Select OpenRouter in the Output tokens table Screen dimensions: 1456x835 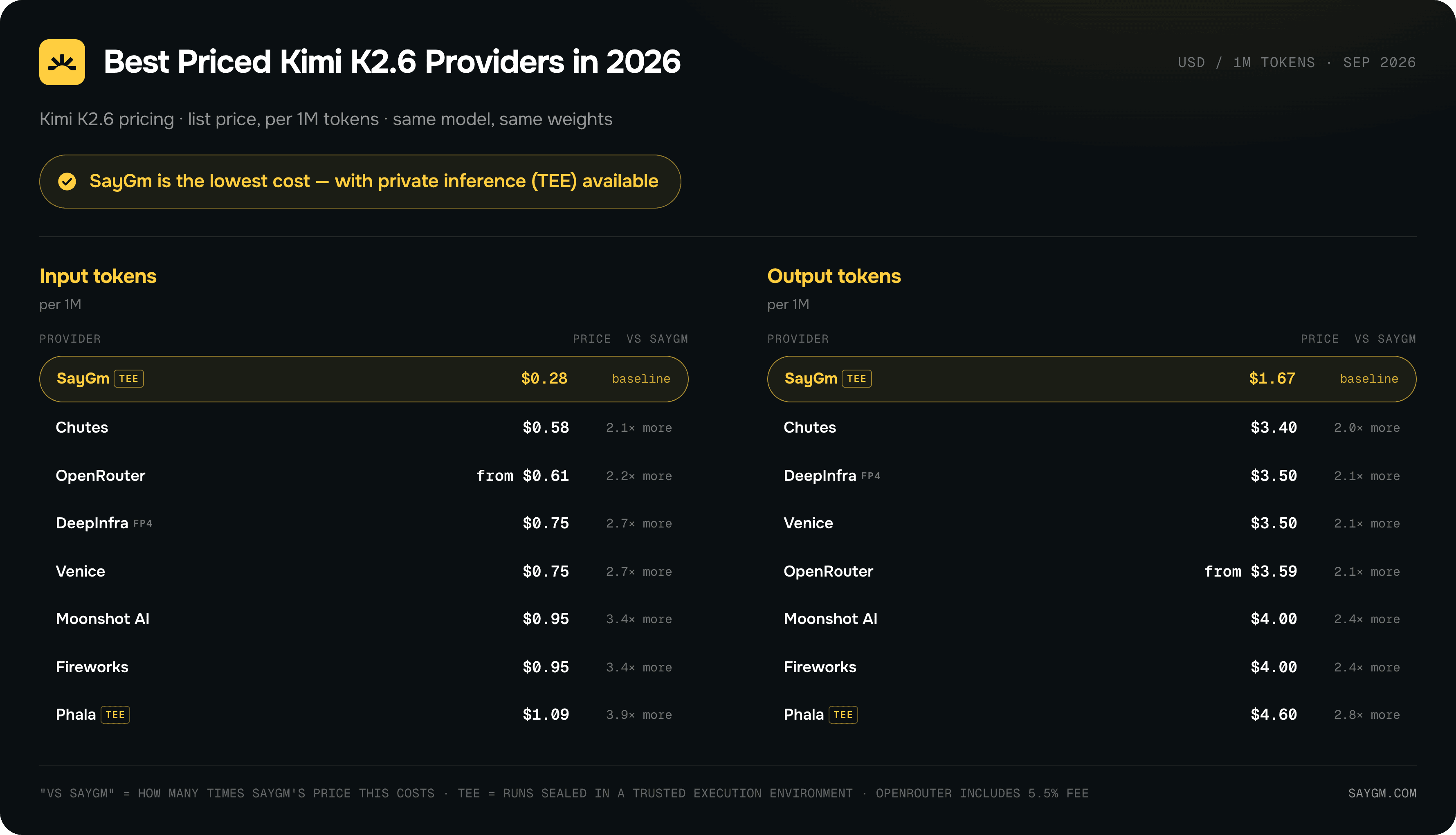coord(829,572)
